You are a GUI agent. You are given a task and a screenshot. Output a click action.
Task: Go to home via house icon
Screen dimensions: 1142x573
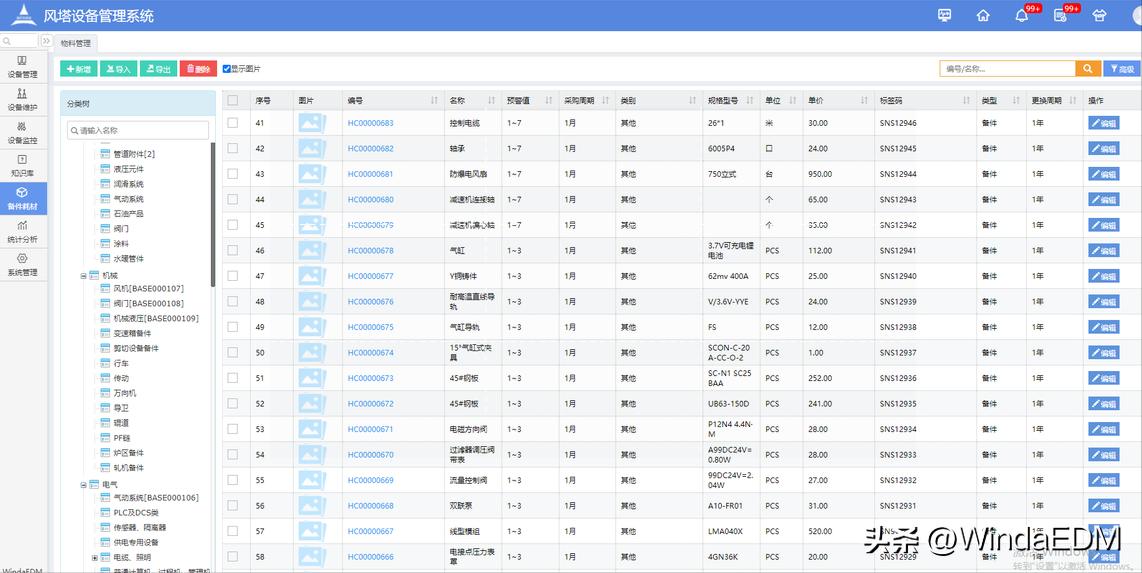pyautogui.click(x=983, y=15)
